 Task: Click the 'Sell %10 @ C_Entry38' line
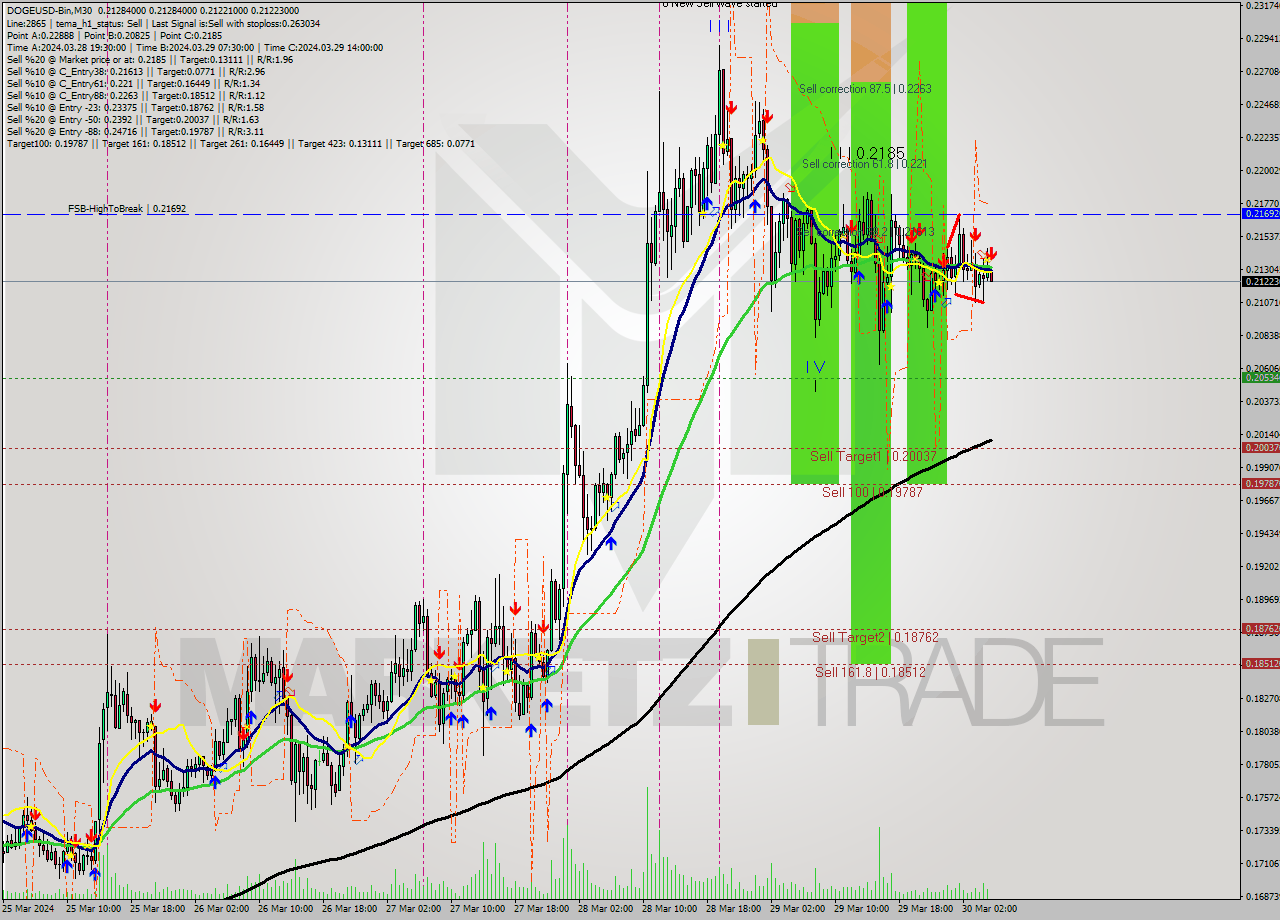pos(135,72)
